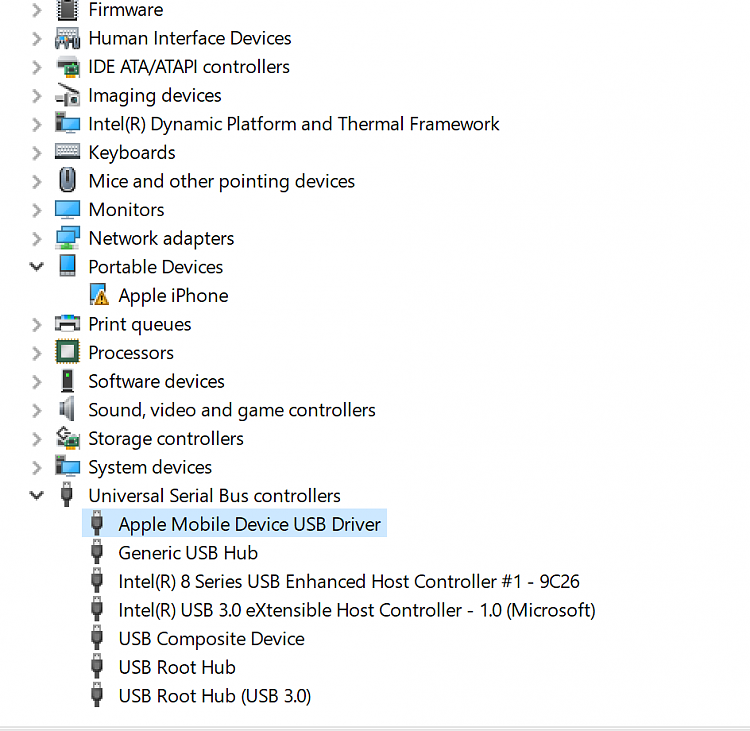Click the Processors chip icon
This screenshot has height=731, width=750.
(x=67, y=353)
